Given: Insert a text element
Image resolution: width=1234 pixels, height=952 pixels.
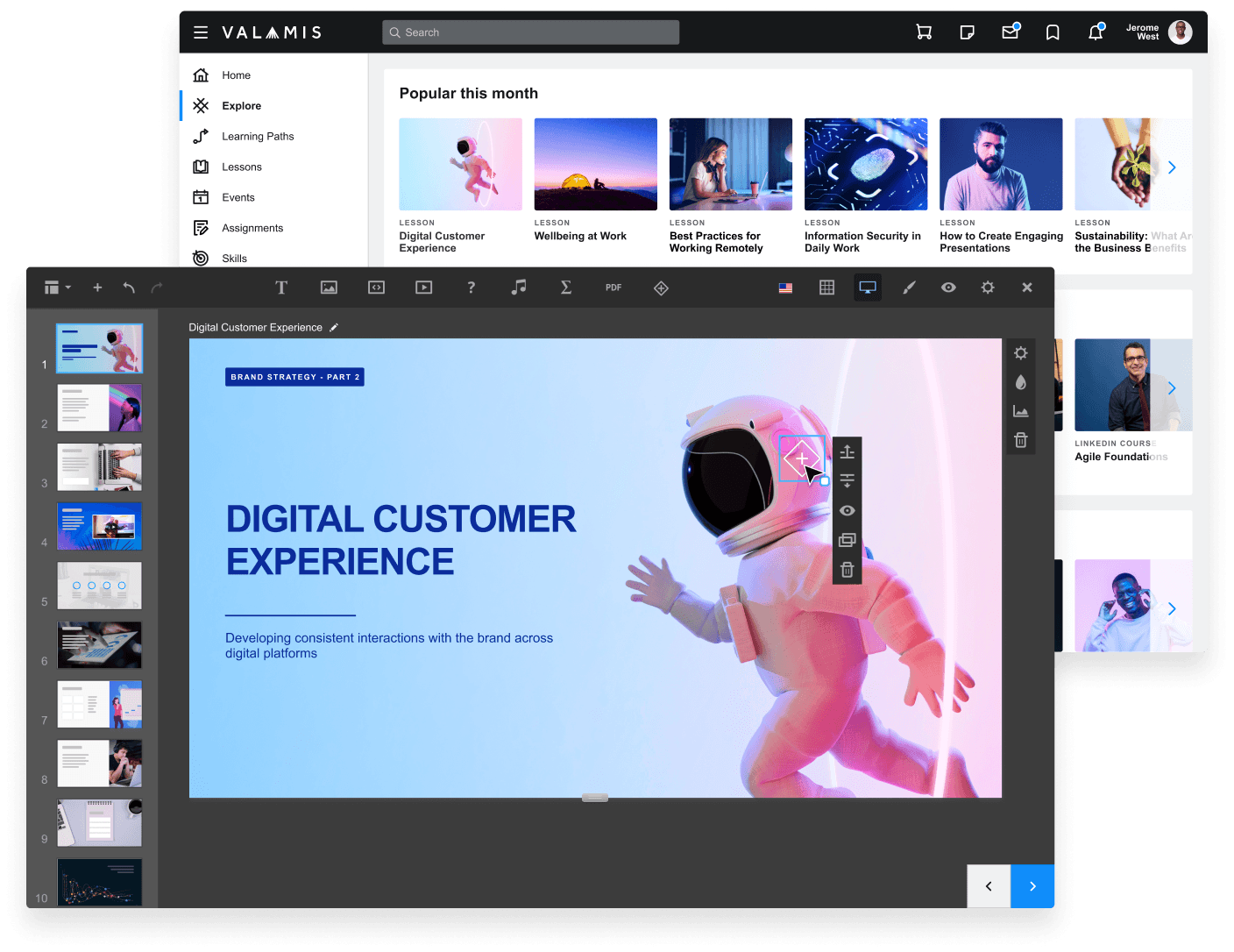Looking at the screenshot, I should 281,288.
